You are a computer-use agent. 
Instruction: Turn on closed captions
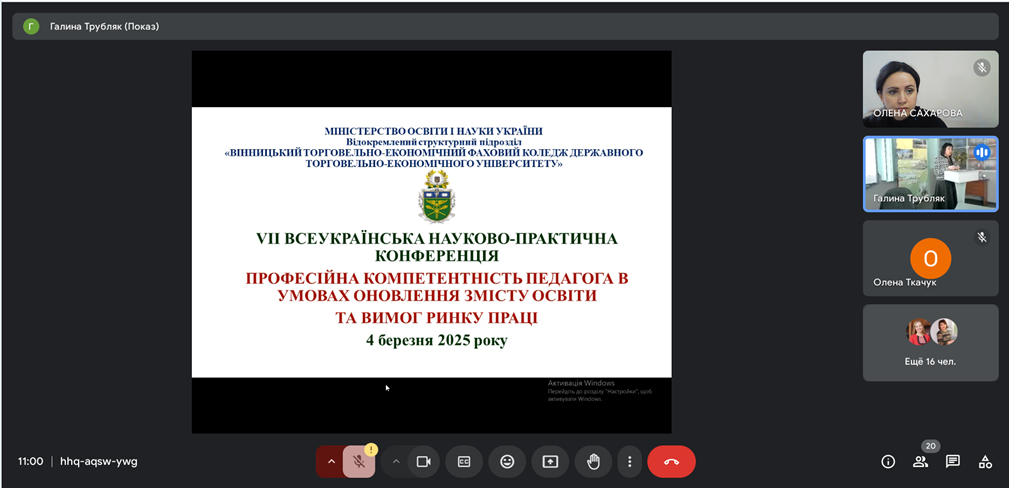click(464, 462)
